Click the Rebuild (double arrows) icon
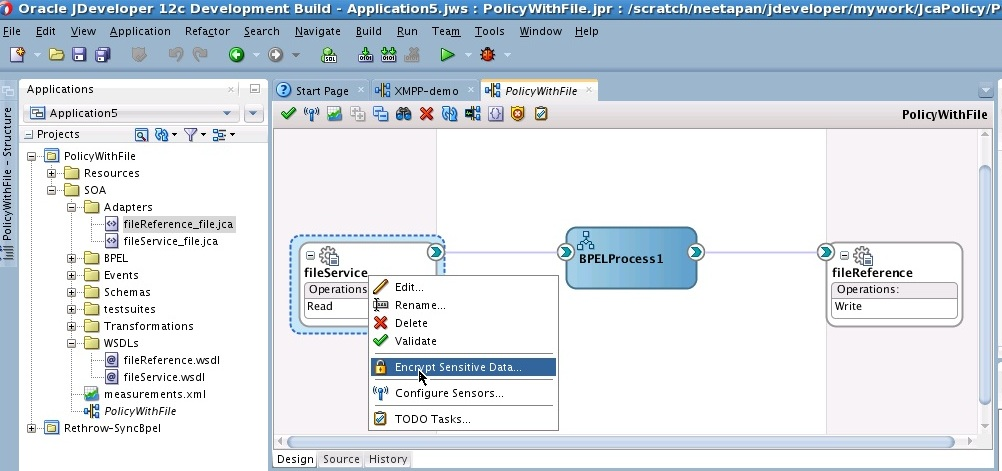 coord(389,55)
